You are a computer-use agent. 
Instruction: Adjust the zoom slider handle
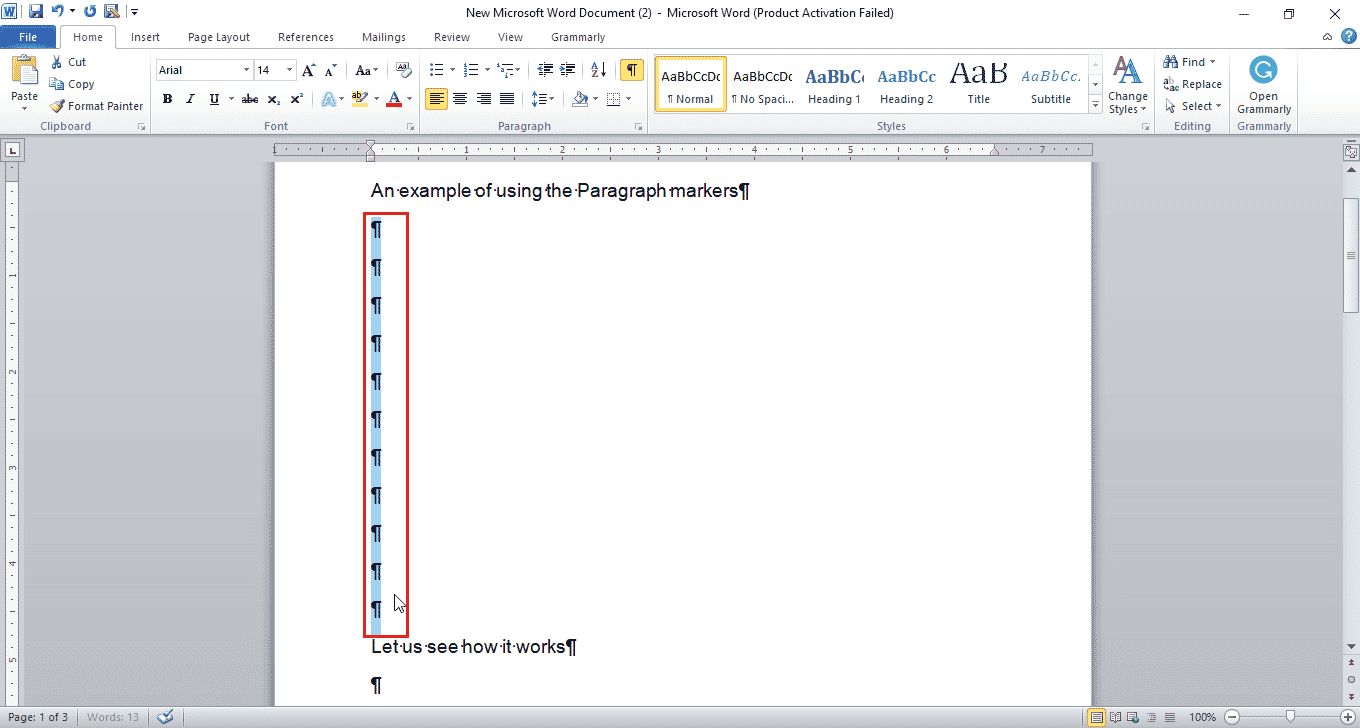click(x=1290, y=717)
